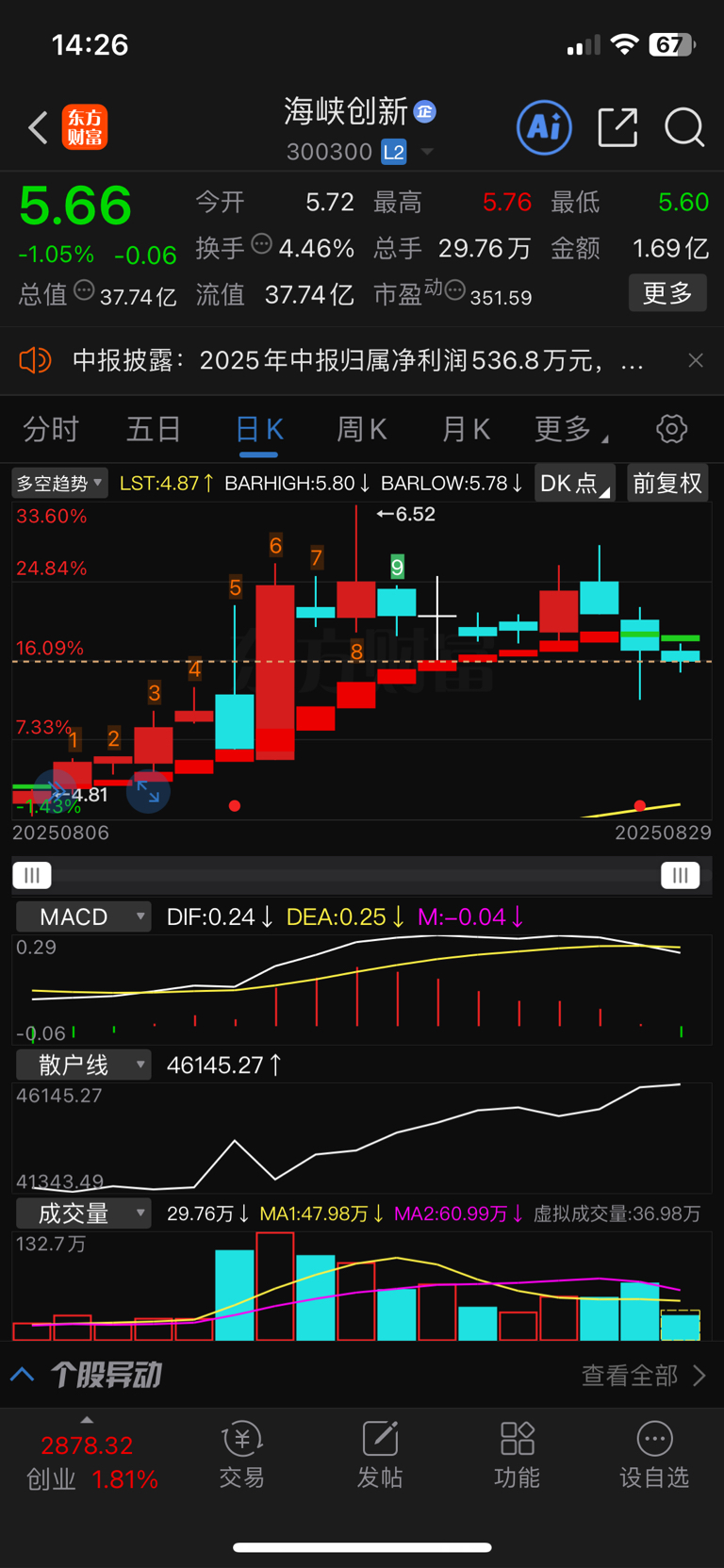This screenshot has height=1568, width=724.
Task: Switch to 周K tab
Action: (362, 430)
